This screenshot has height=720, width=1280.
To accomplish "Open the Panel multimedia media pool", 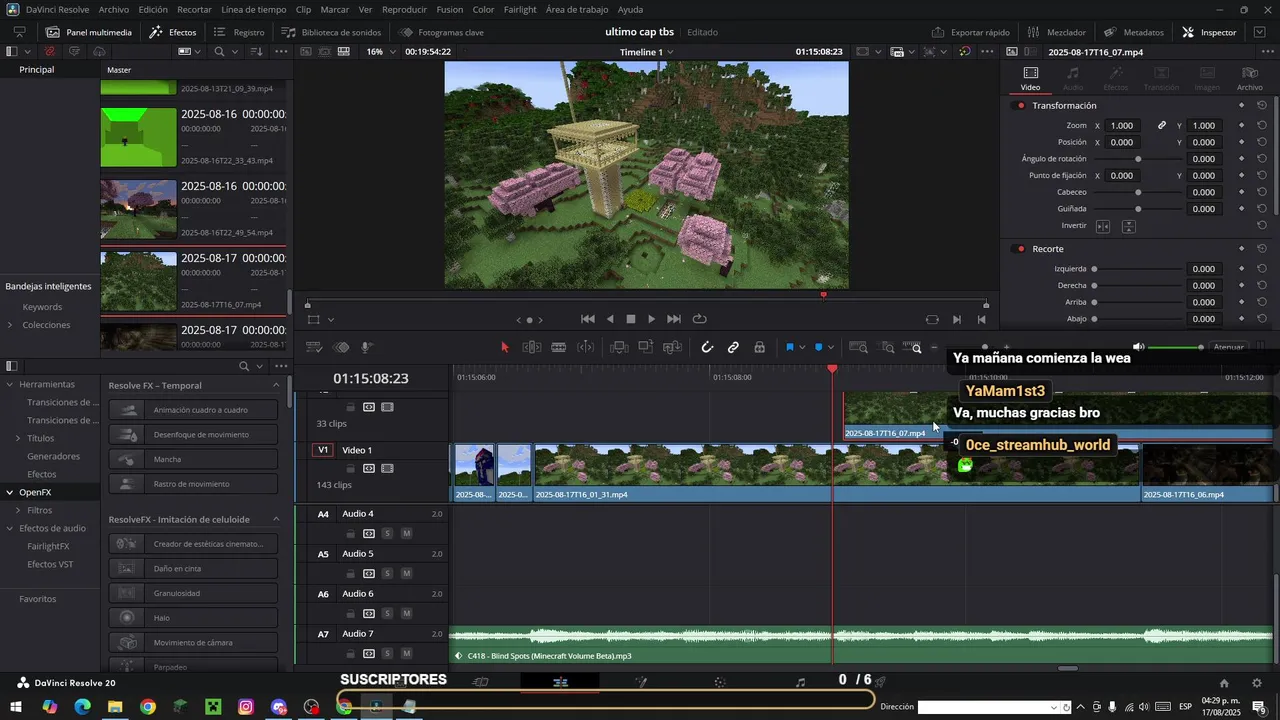I will 88,32.
